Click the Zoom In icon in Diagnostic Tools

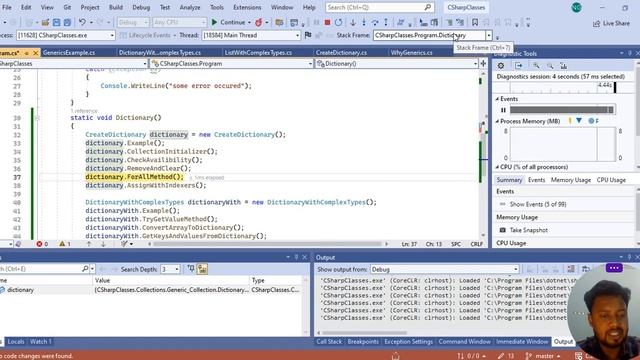(x=536, y=65)
